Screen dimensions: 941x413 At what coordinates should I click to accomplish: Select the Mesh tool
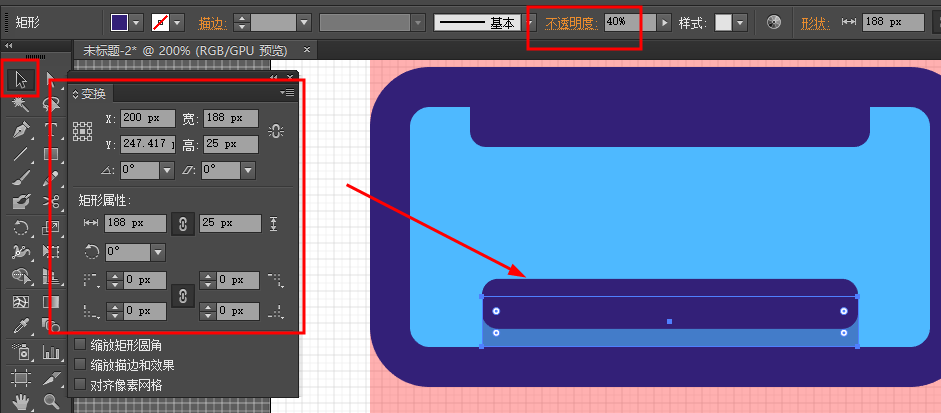[x=20, y=301]
